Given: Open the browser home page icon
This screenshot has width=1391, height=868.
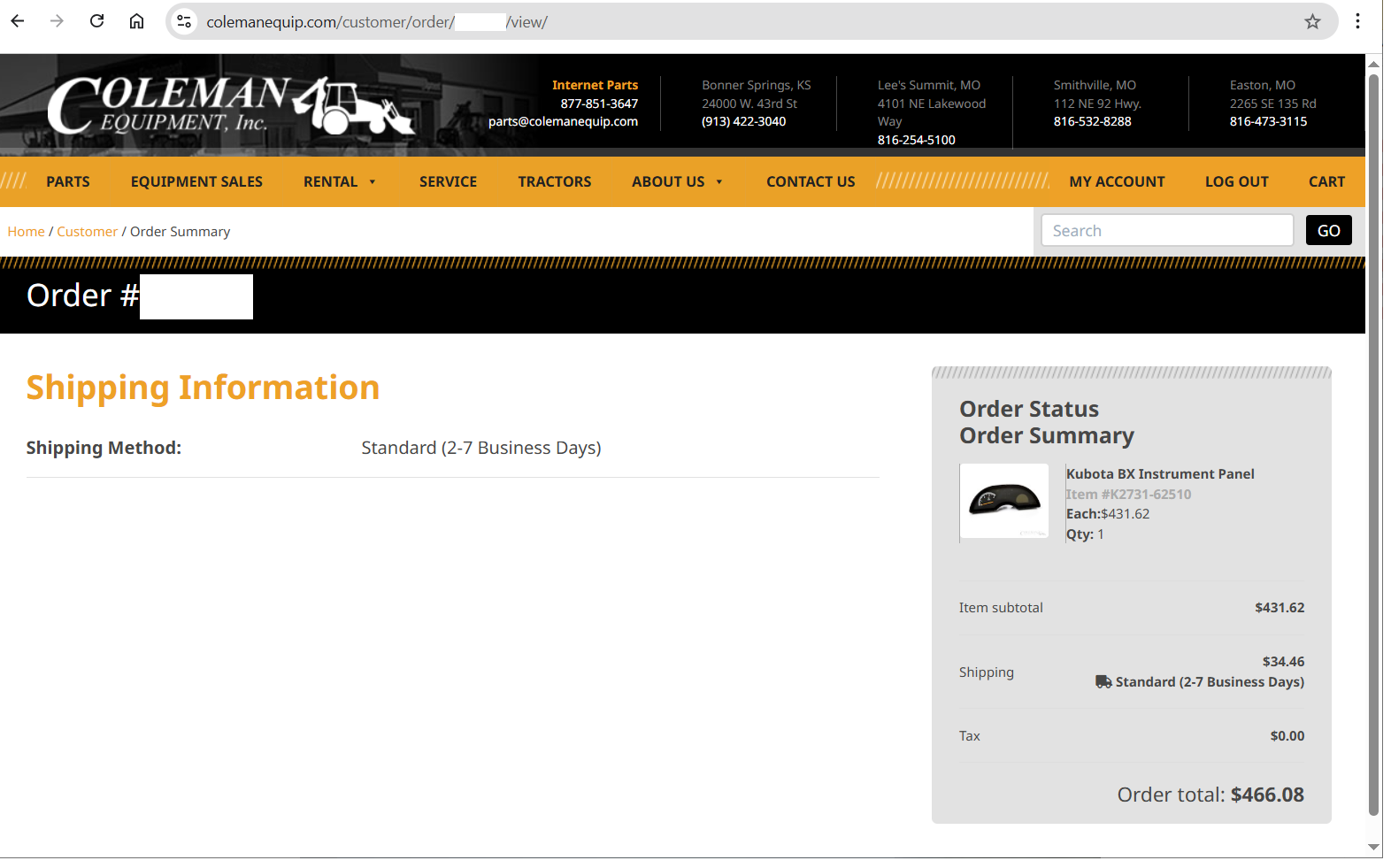Looking at the screenshot, I should coord(136,21).
